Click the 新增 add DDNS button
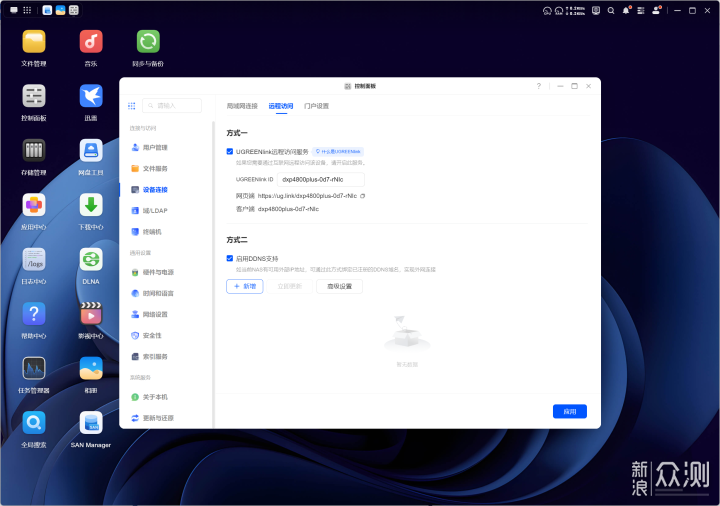 (245, 287)
